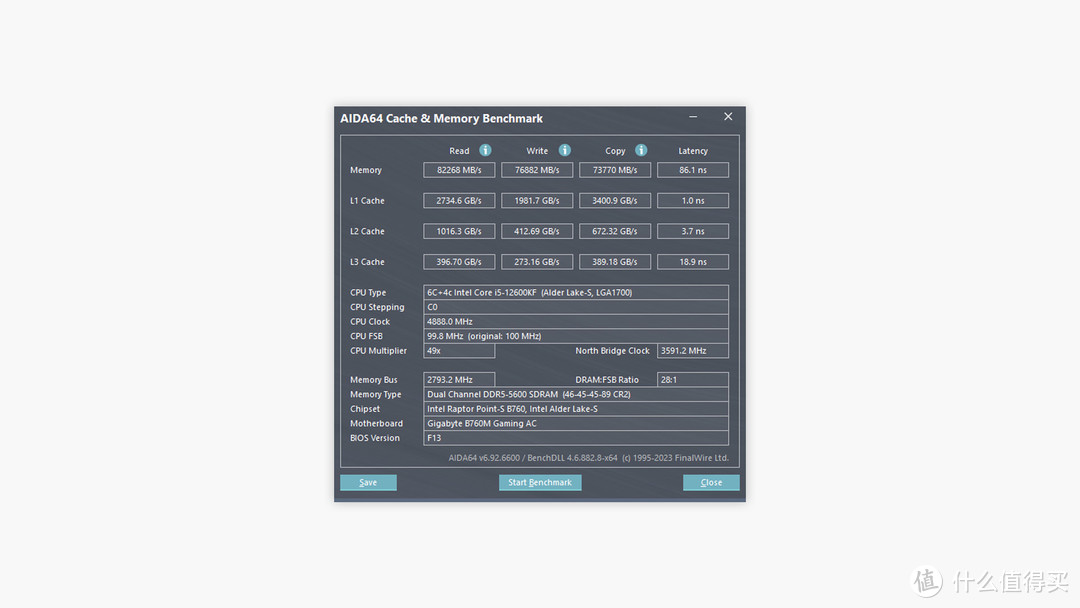1080x608 pixels.
Task: Click the Read column header text
Action: (x=459, y=151)
